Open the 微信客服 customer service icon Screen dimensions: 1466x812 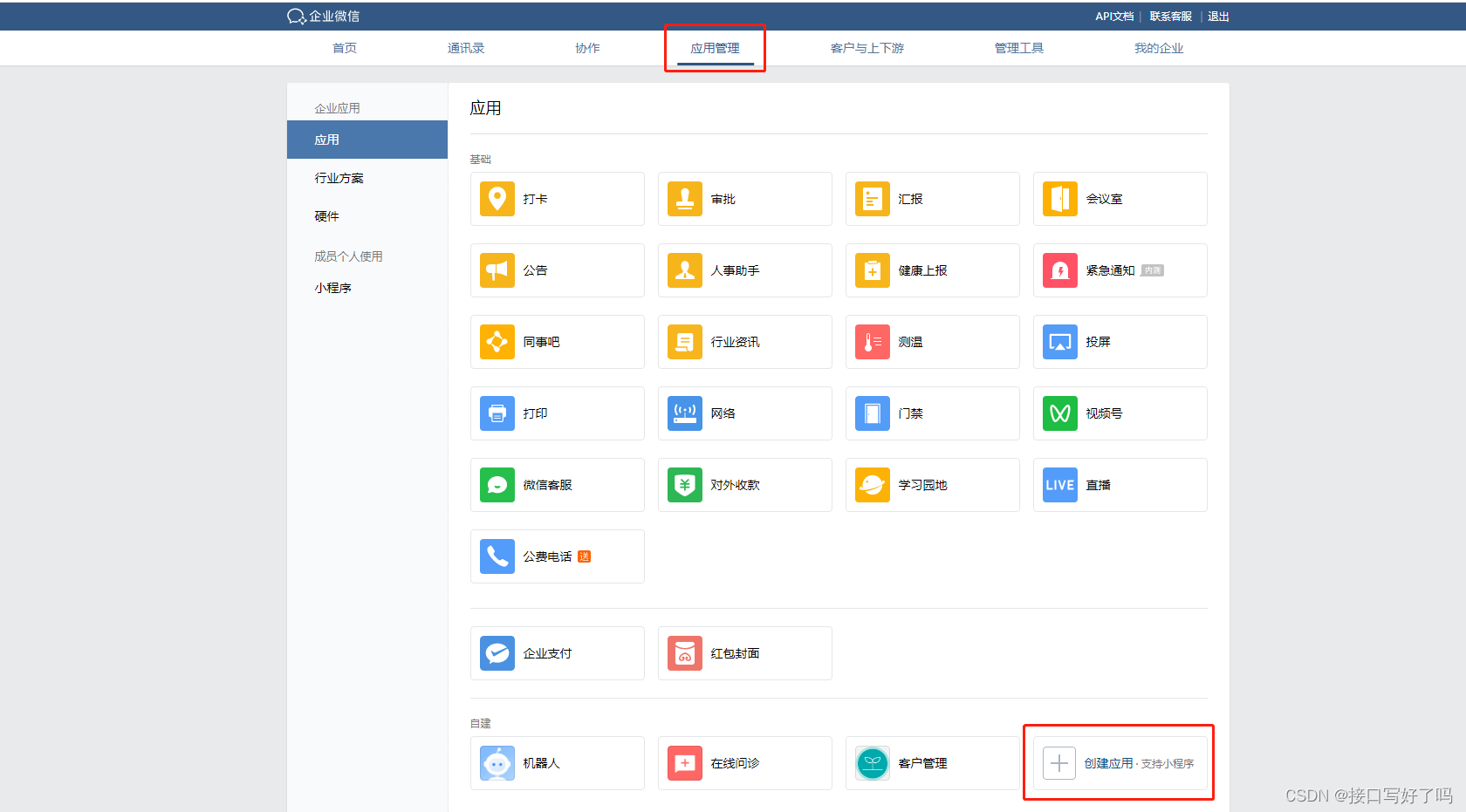click(497, 485)
